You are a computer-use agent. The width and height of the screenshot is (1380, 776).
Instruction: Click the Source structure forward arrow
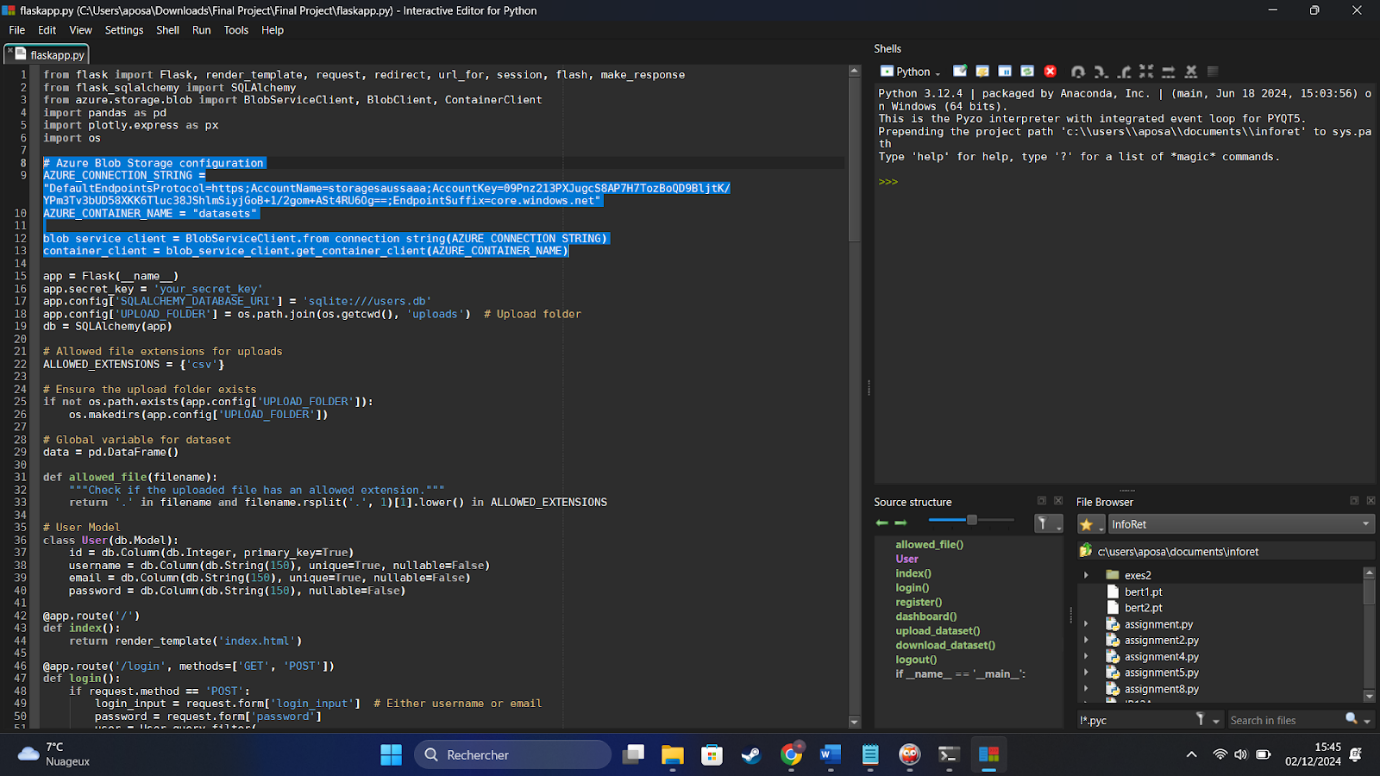click(x=900, y=523)
